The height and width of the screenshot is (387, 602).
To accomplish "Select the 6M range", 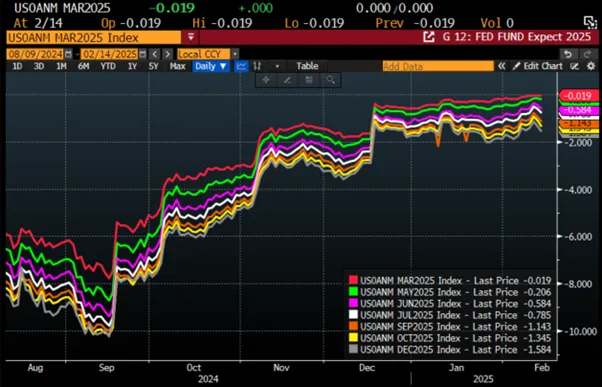I will click(83, 66).
